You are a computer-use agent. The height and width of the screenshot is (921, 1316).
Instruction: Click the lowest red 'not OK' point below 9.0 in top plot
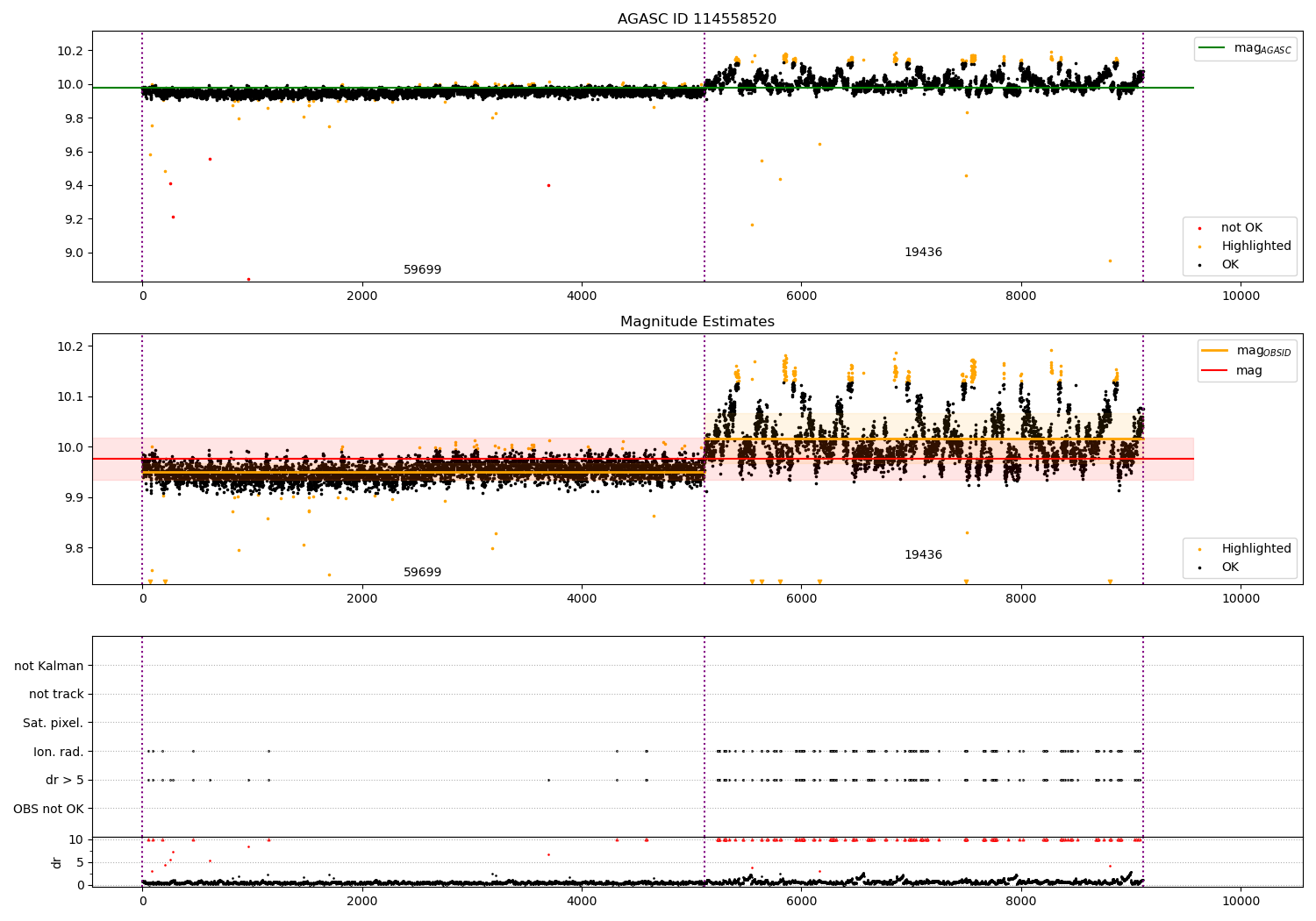point(248,279)
